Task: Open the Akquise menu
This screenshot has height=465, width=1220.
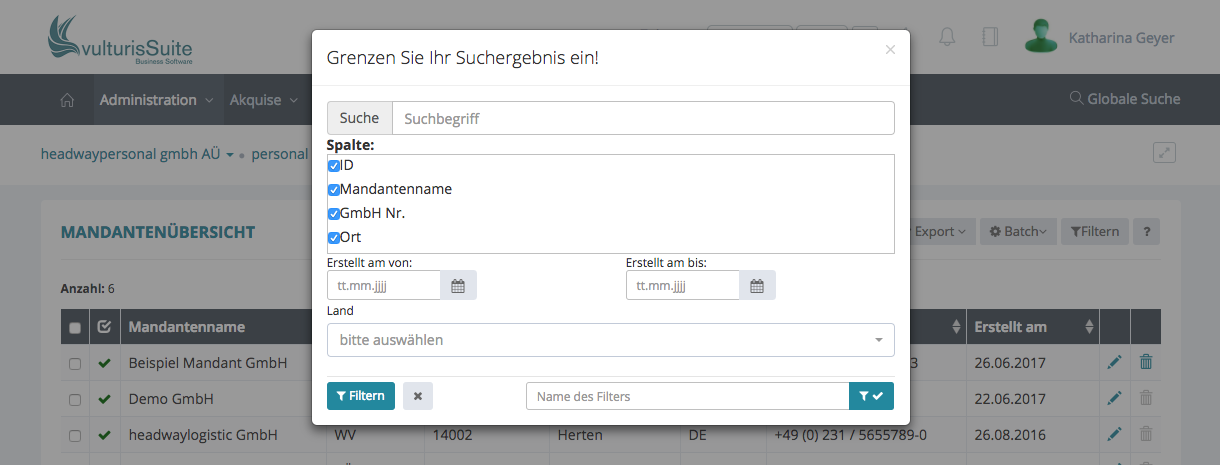Action: [263, 100]
